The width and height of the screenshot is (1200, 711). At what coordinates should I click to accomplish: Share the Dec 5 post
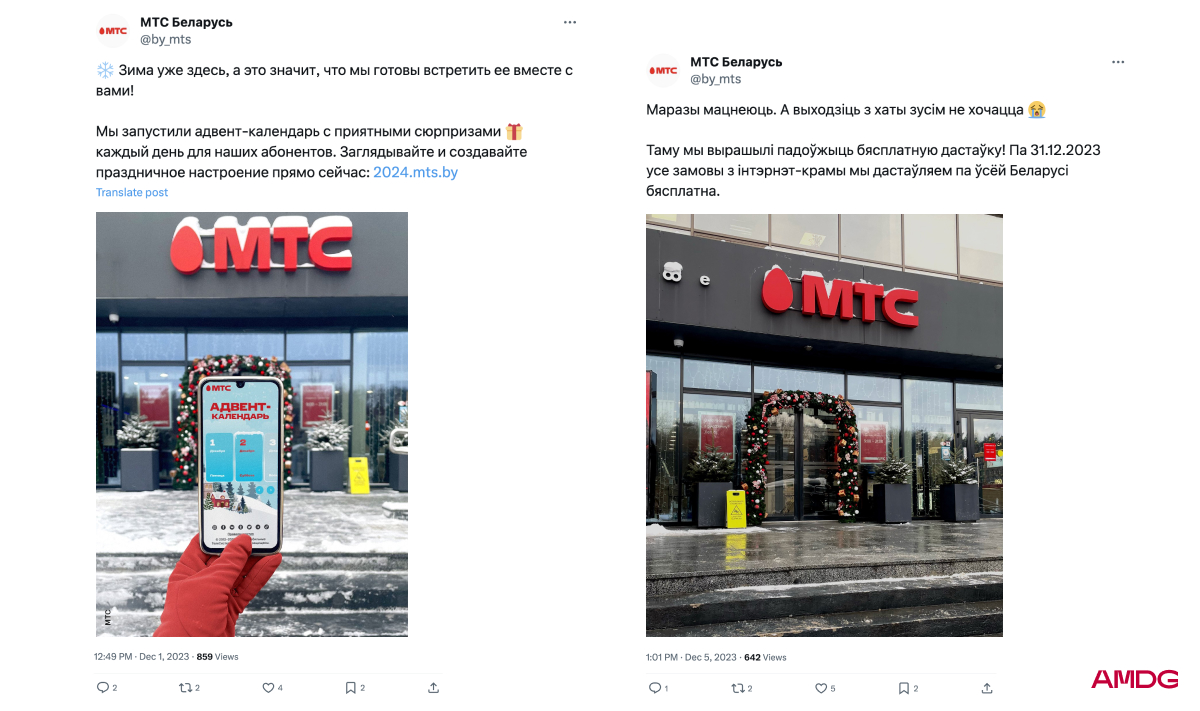[x=987, y=688]
